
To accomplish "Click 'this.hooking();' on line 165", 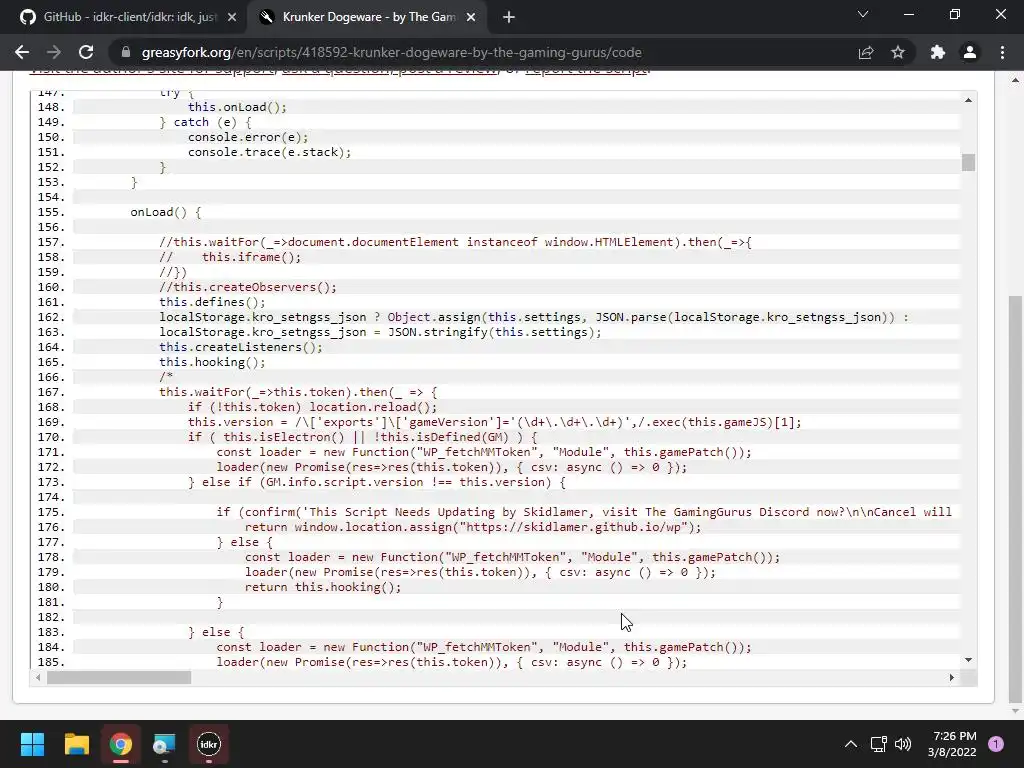I will click(x=212, y=362).
